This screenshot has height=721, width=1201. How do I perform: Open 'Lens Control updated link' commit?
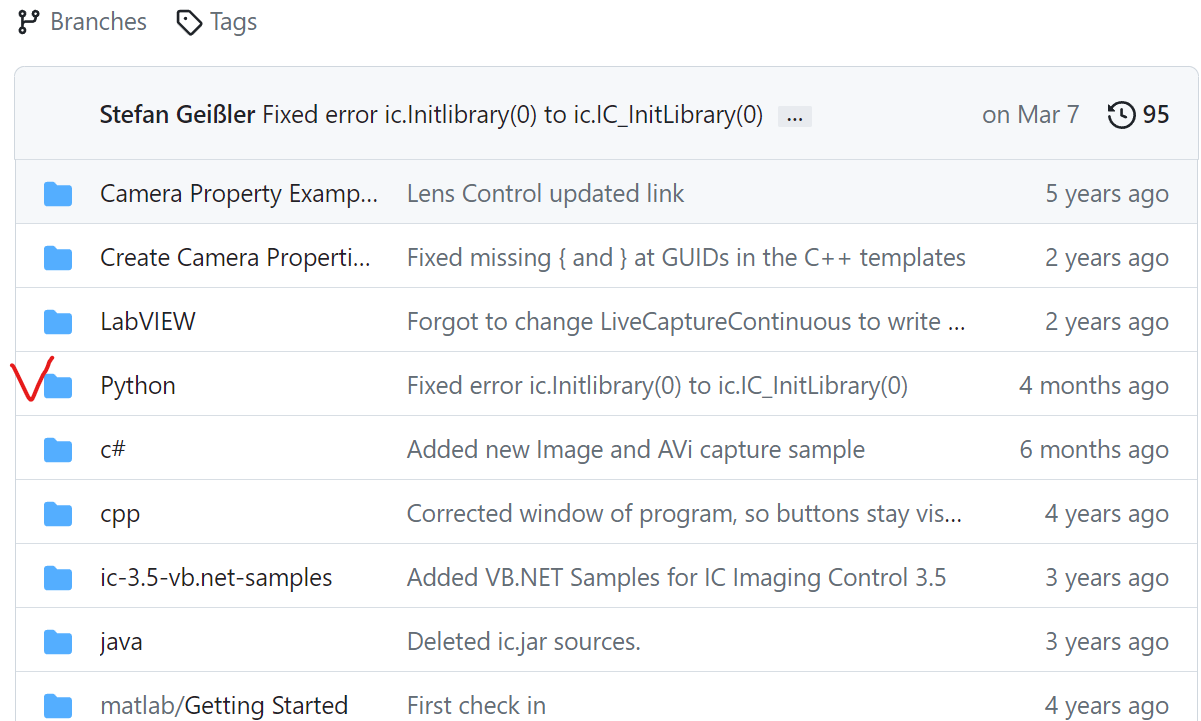545,194
